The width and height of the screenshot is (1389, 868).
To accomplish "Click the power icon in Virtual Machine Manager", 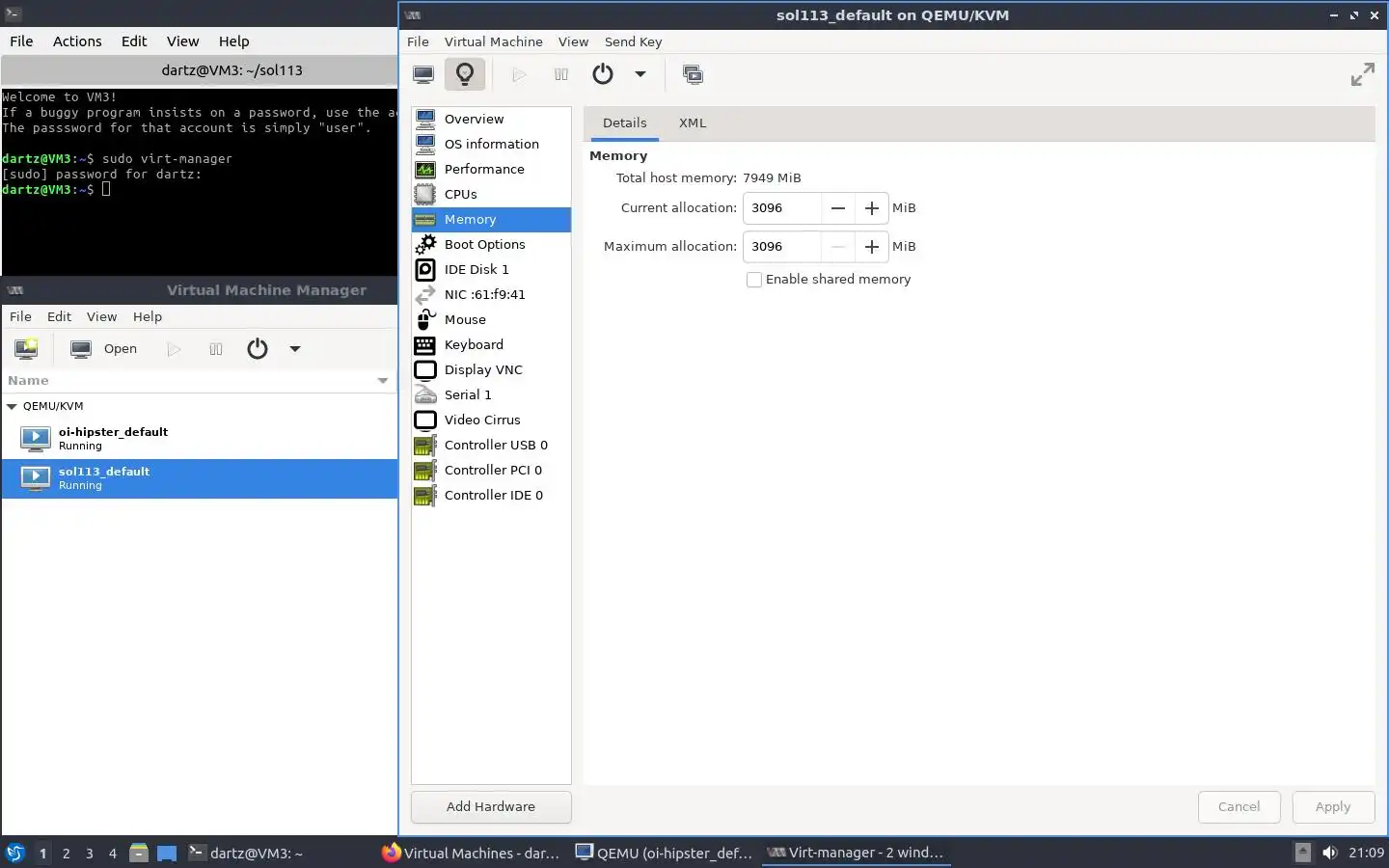I will pos(258,349).
